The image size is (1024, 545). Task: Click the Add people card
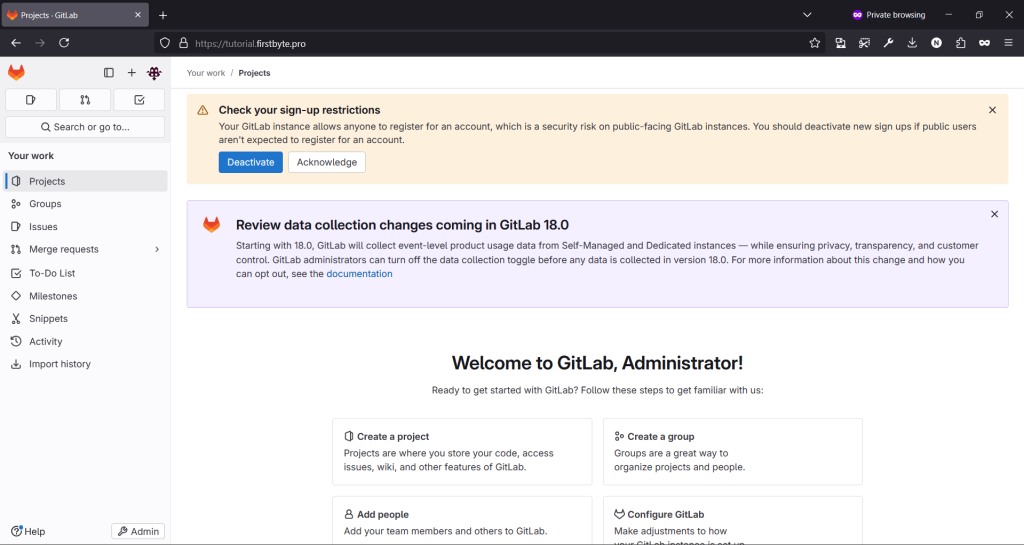462,520
